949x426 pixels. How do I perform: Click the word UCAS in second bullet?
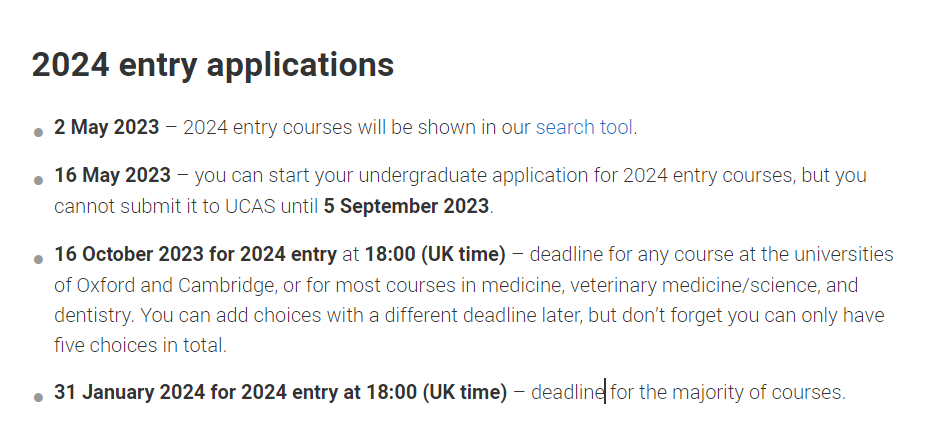click(250, 206)
